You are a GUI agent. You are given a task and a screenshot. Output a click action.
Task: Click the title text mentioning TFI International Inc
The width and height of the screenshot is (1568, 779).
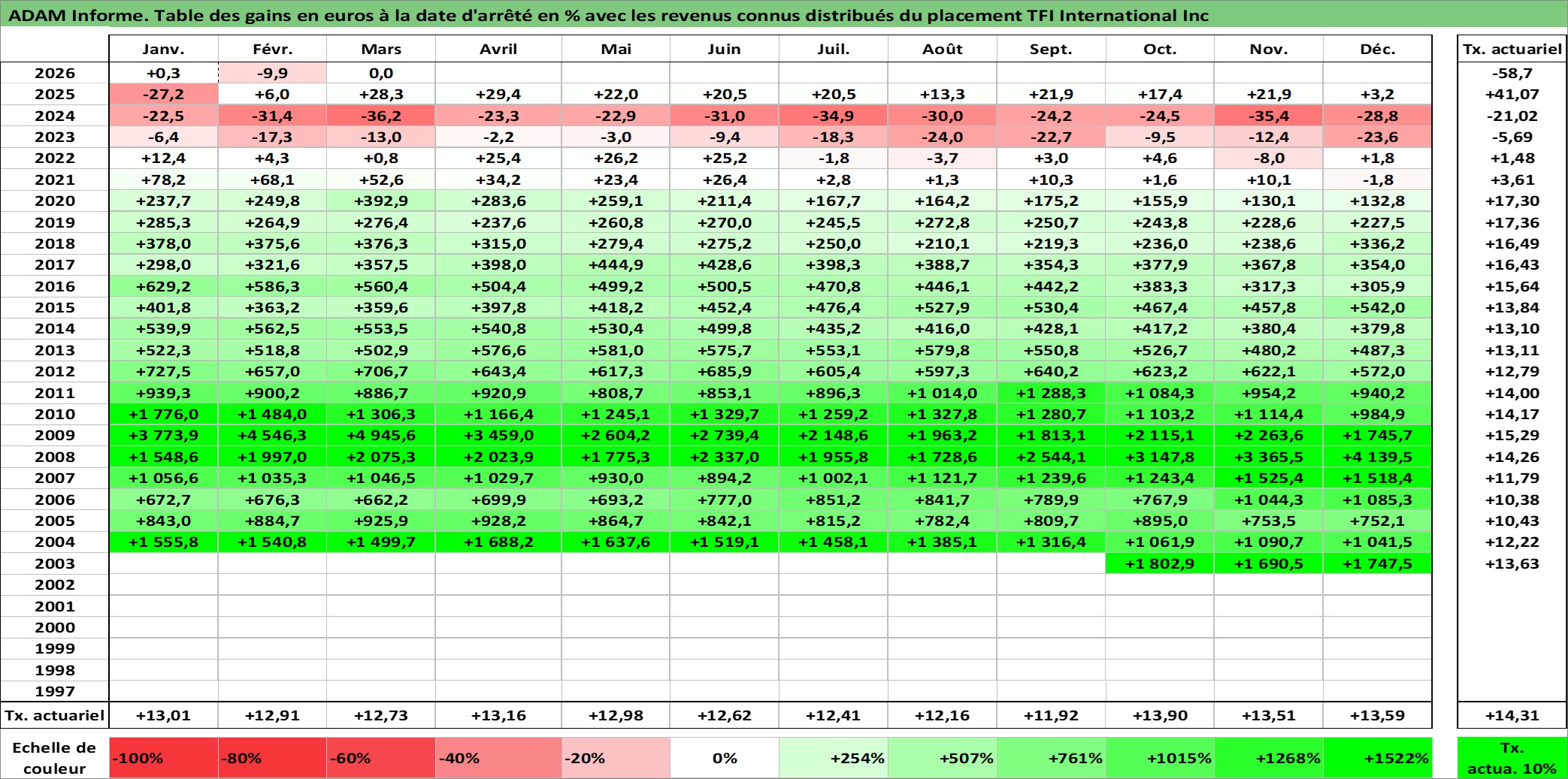tap(608, 15)
